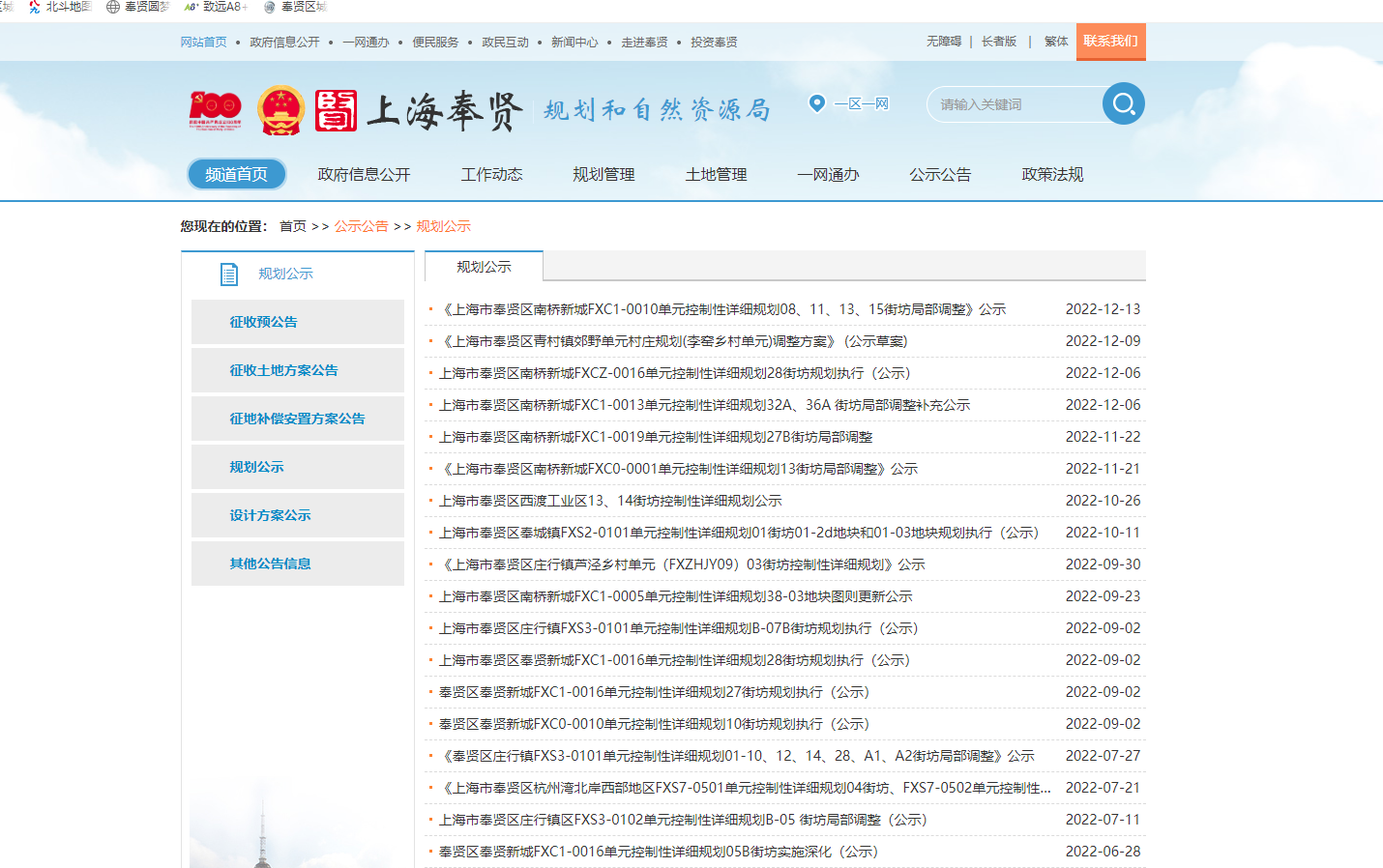The width and height of the screenshot is (1383, 868).
Task: Open 庄行镇芦泾乡村单元 03街坊 notice
Action: point(682,564)
